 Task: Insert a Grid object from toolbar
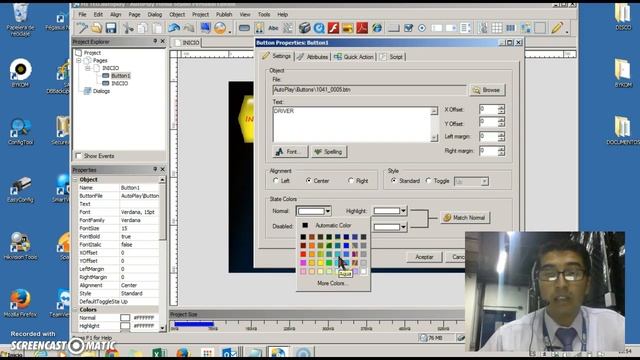pyautogui.click(x=497, y=28)
